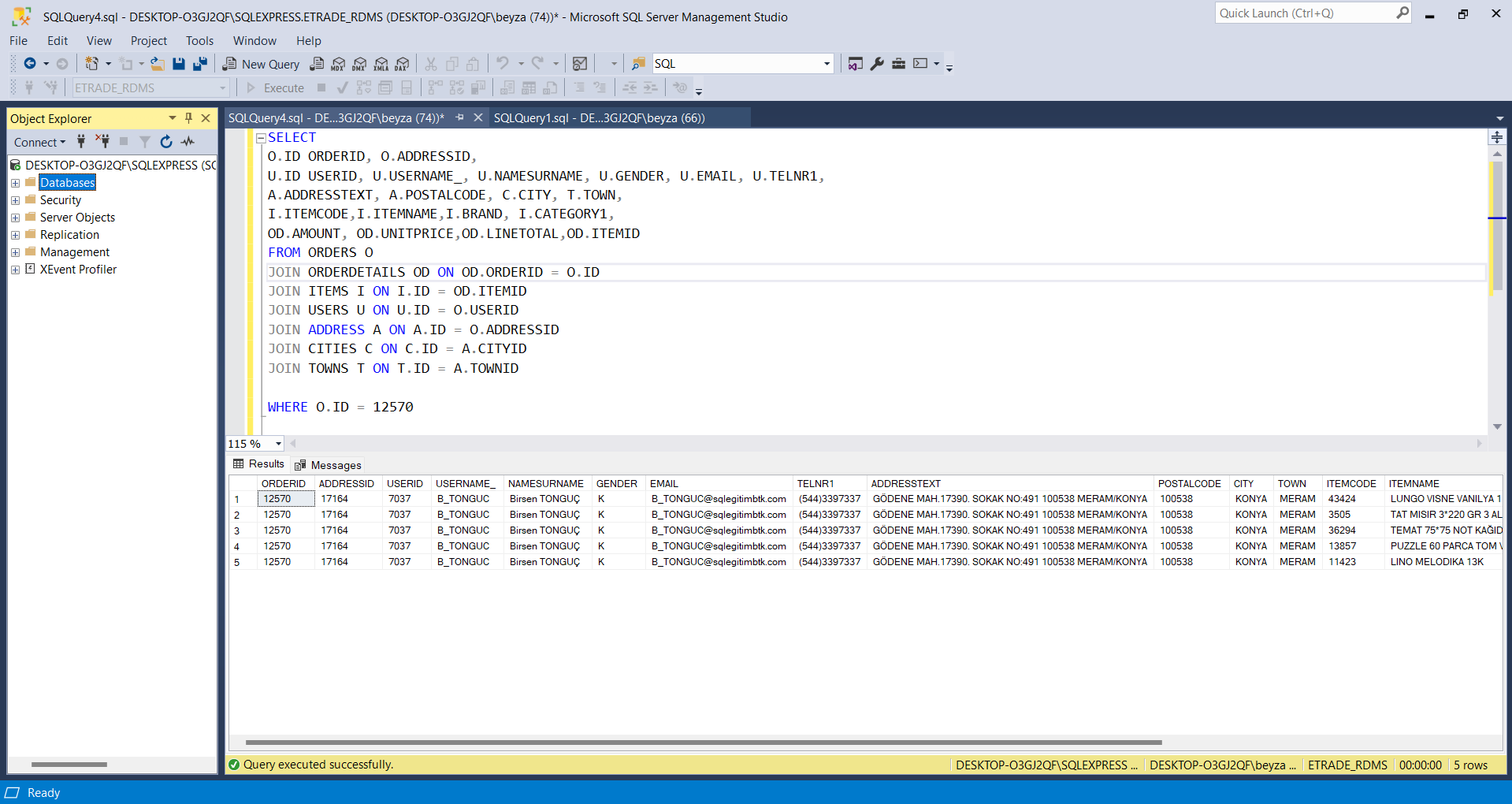Switch to the SQLQuery1.sql tab
1512x804 pixels.
click(599, 117)
